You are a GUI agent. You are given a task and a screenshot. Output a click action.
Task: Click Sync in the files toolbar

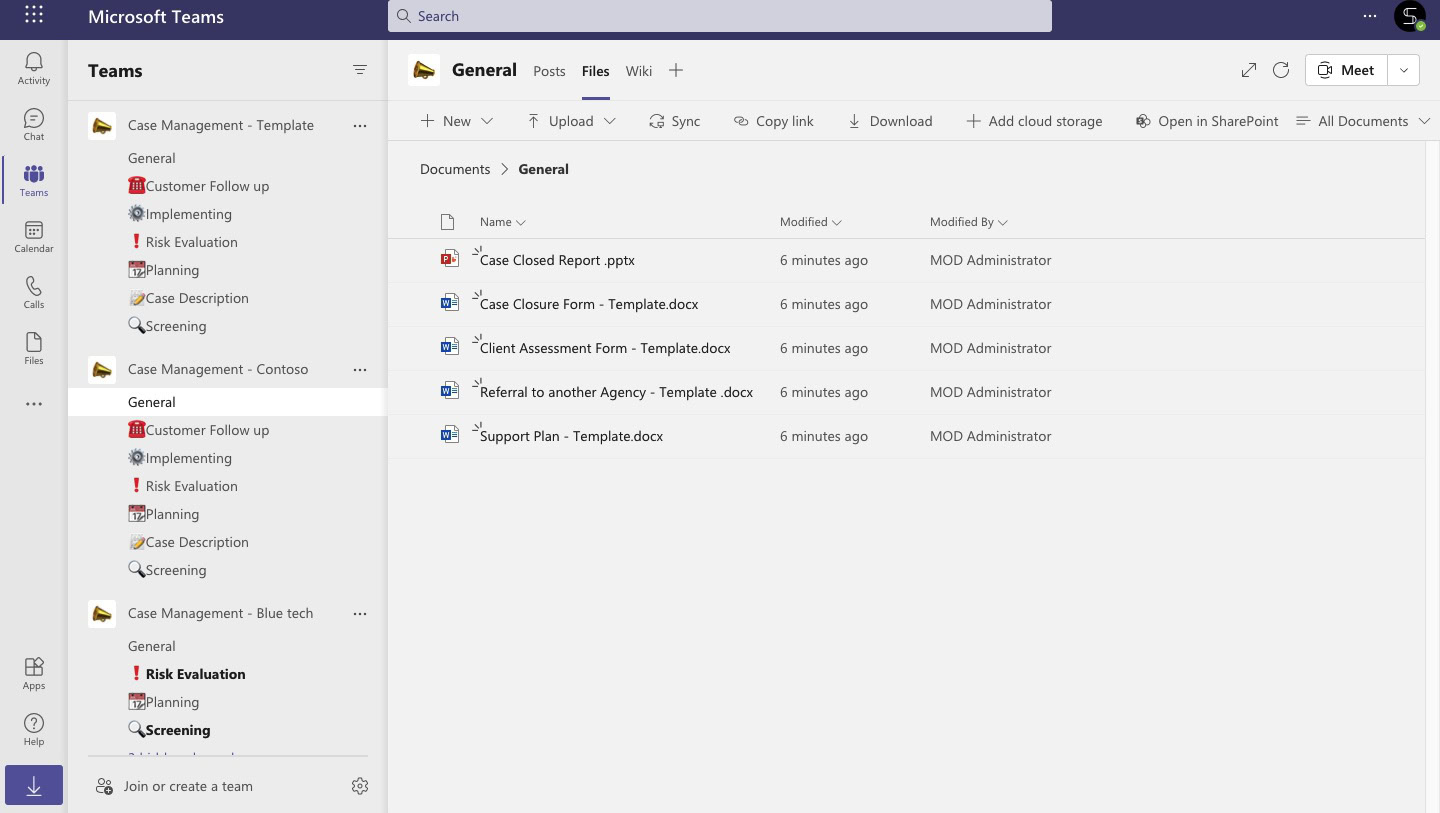[674, 121]
